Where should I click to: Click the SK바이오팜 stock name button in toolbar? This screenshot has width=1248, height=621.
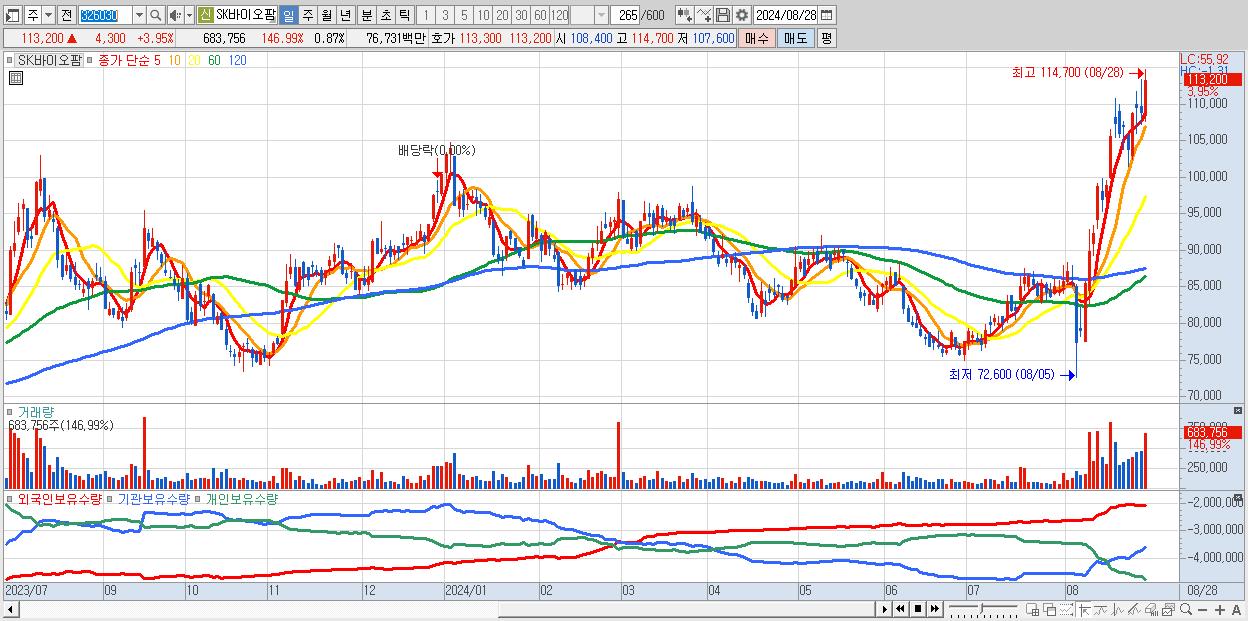pos(244,15)
